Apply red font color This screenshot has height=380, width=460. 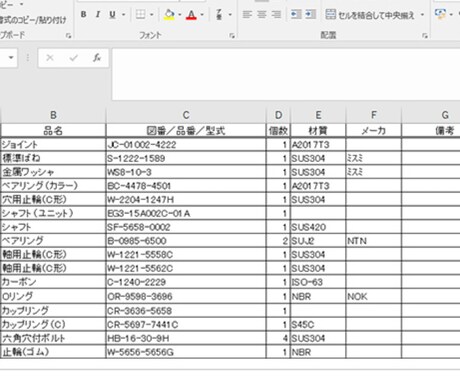click(x=191, y=15)
